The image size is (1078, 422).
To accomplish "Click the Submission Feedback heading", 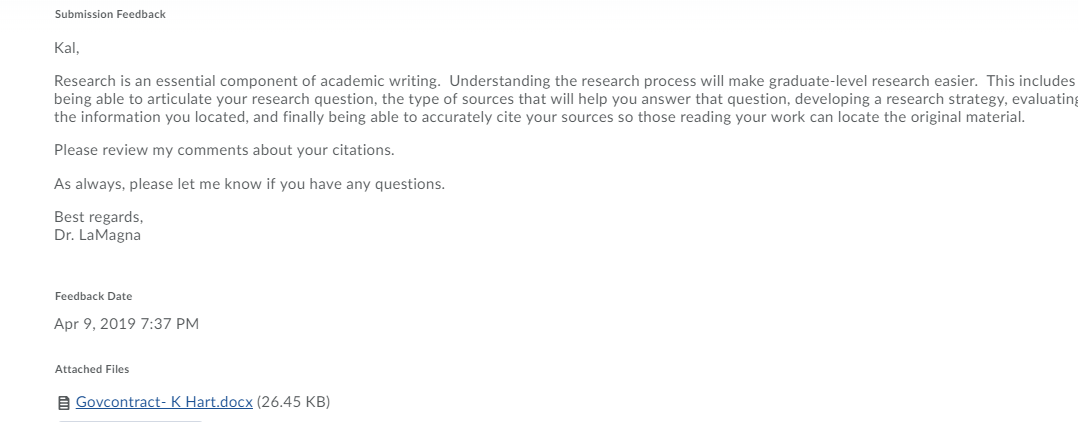I will pyautogui.click(x=110, y=14).
